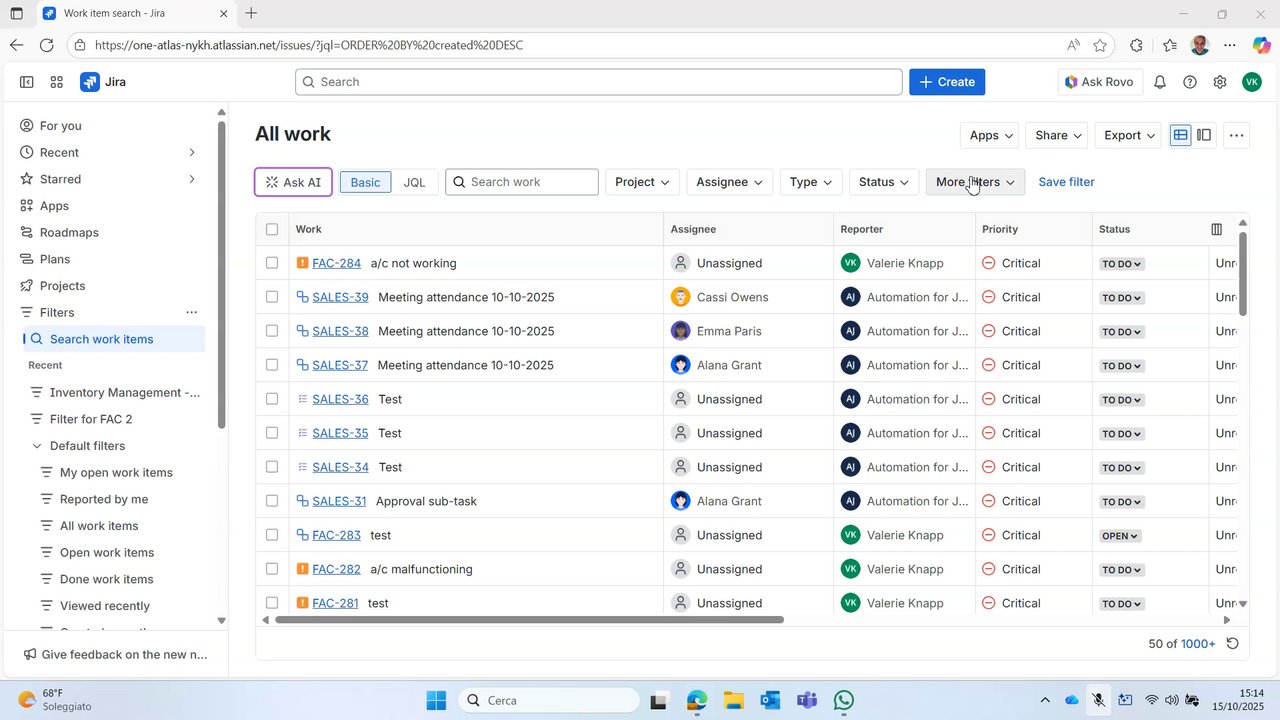
Task: Open Microsoft Edge from the taskbar
Action: point(697,700)
